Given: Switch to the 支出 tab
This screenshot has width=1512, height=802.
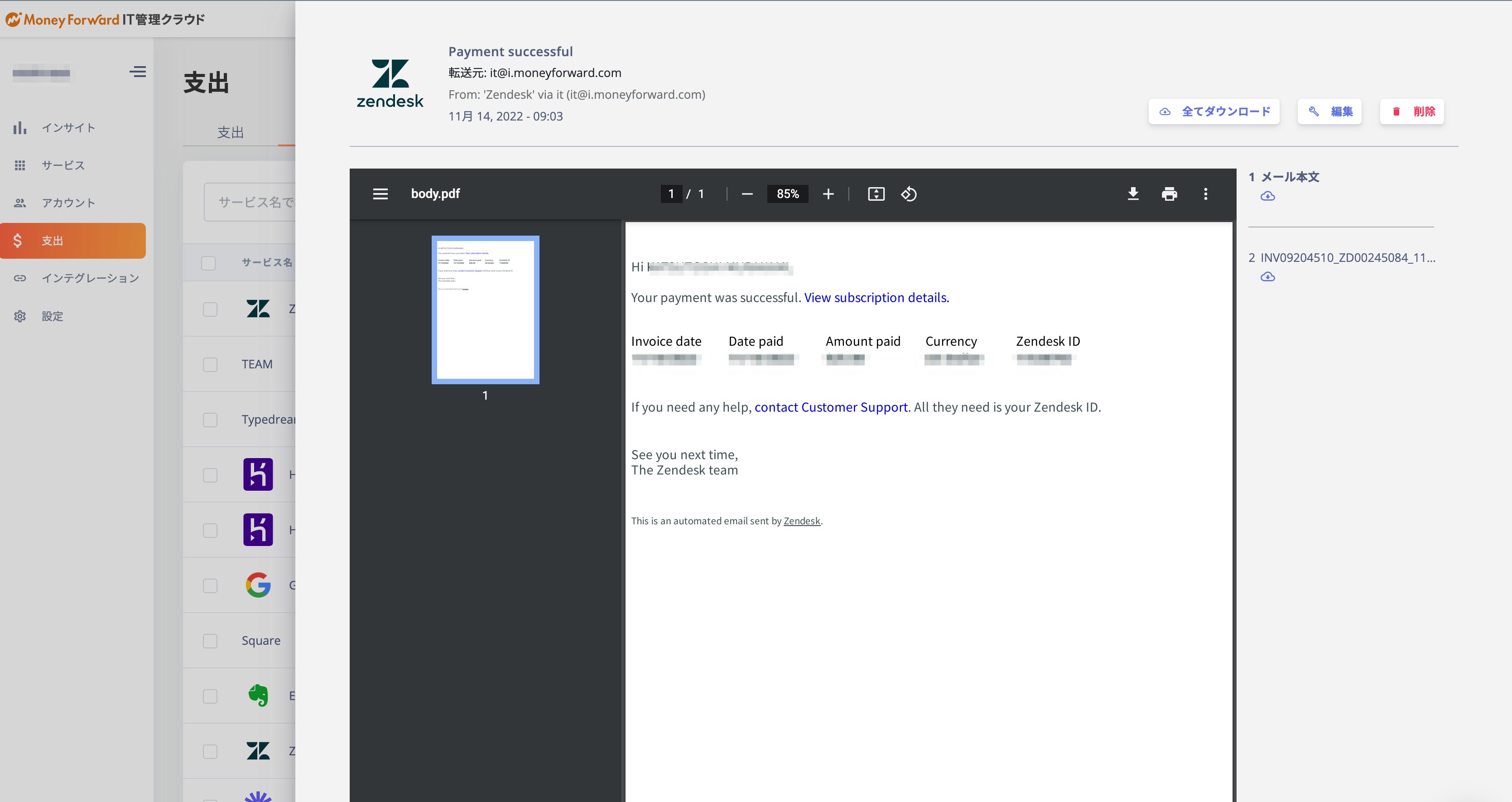Looking at the screenshot, I should pos(230,132).
